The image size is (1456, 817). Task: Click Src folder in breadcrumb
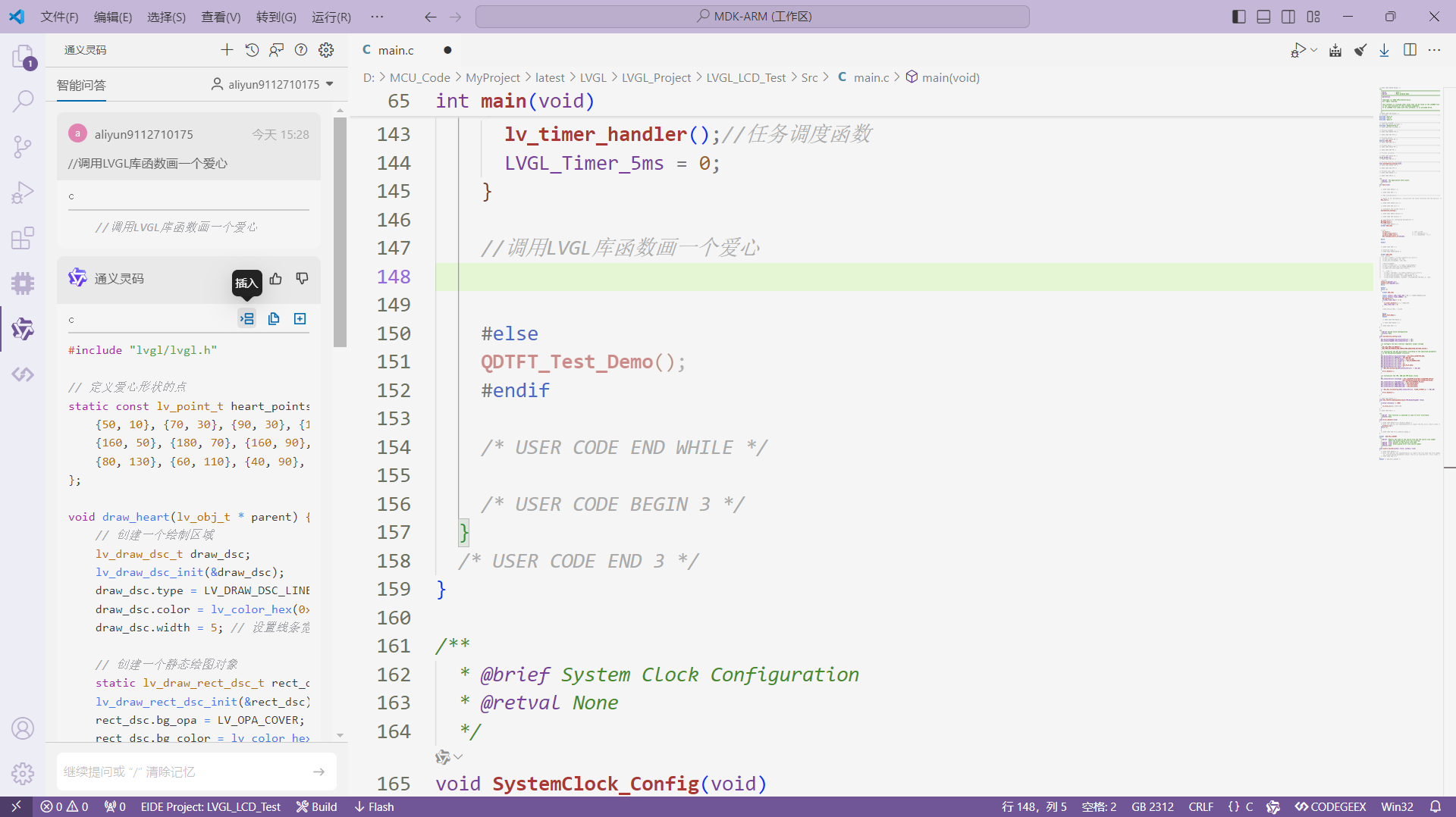click(809, 77)
